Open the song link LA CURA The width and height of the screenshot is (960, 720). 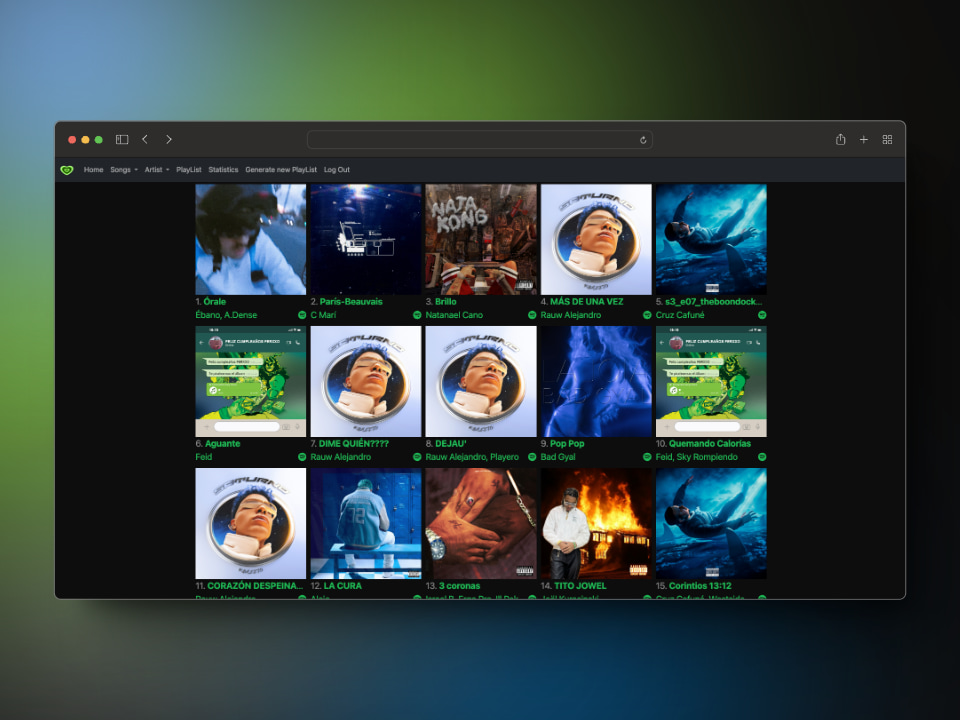[342, 586]
